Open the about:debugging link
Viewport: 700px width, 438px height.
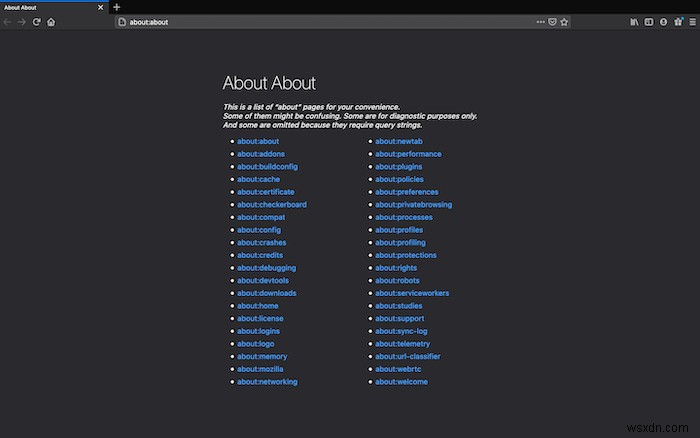coord(267,268)
